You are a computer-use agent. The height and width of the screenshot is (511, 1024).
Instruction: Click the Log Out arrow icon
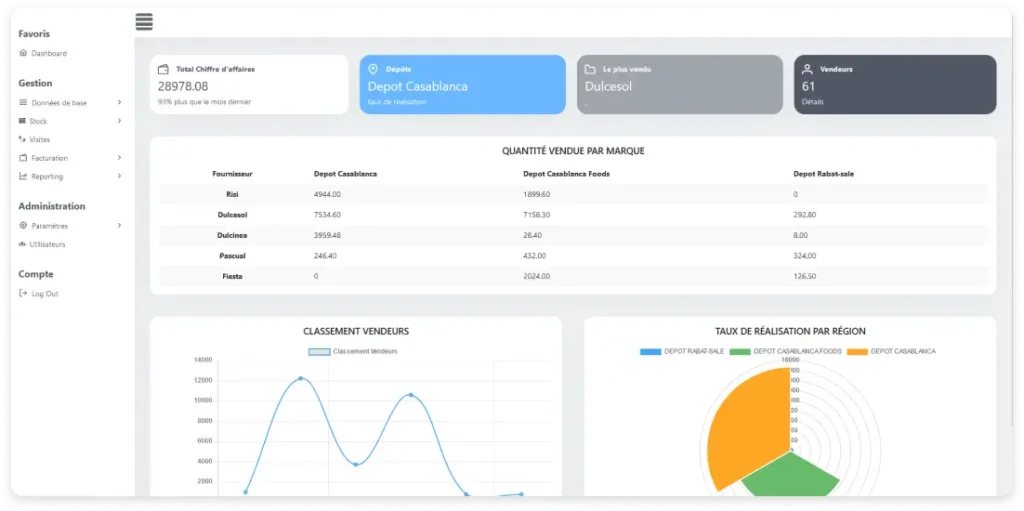tap(24, 293)
